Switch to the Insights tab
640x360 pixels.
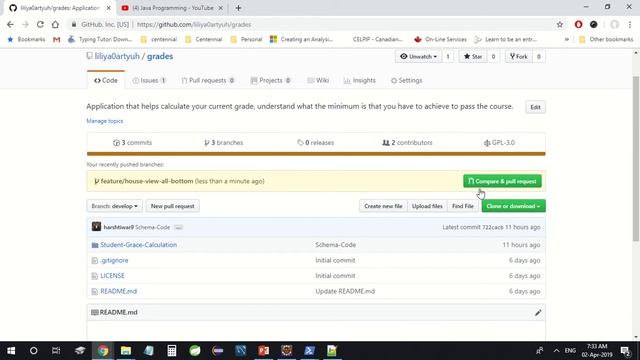(x=360, y=80)
